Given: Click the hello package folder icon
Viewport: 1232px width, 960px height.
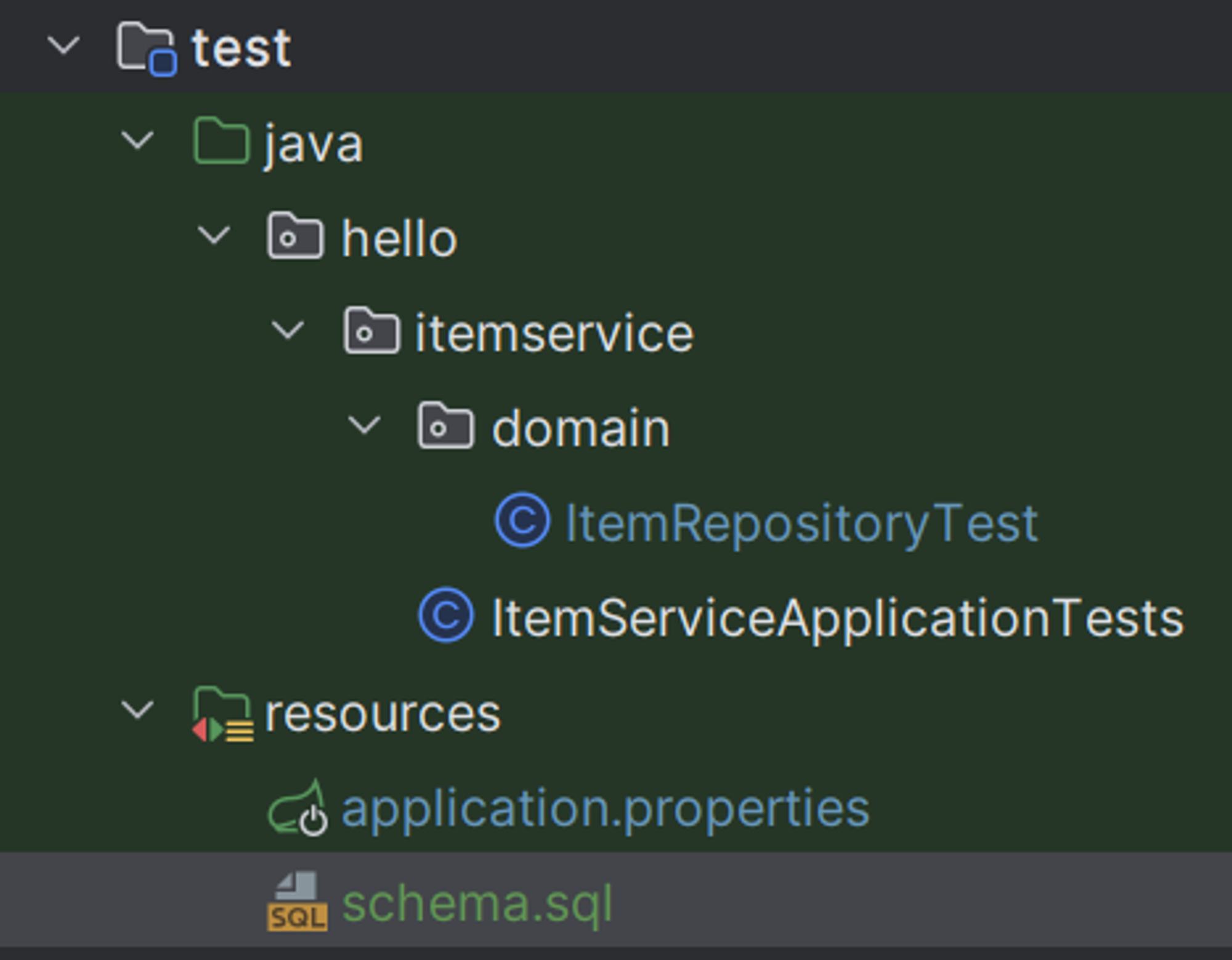Looking at the screenshot, I should pos(295,236).
